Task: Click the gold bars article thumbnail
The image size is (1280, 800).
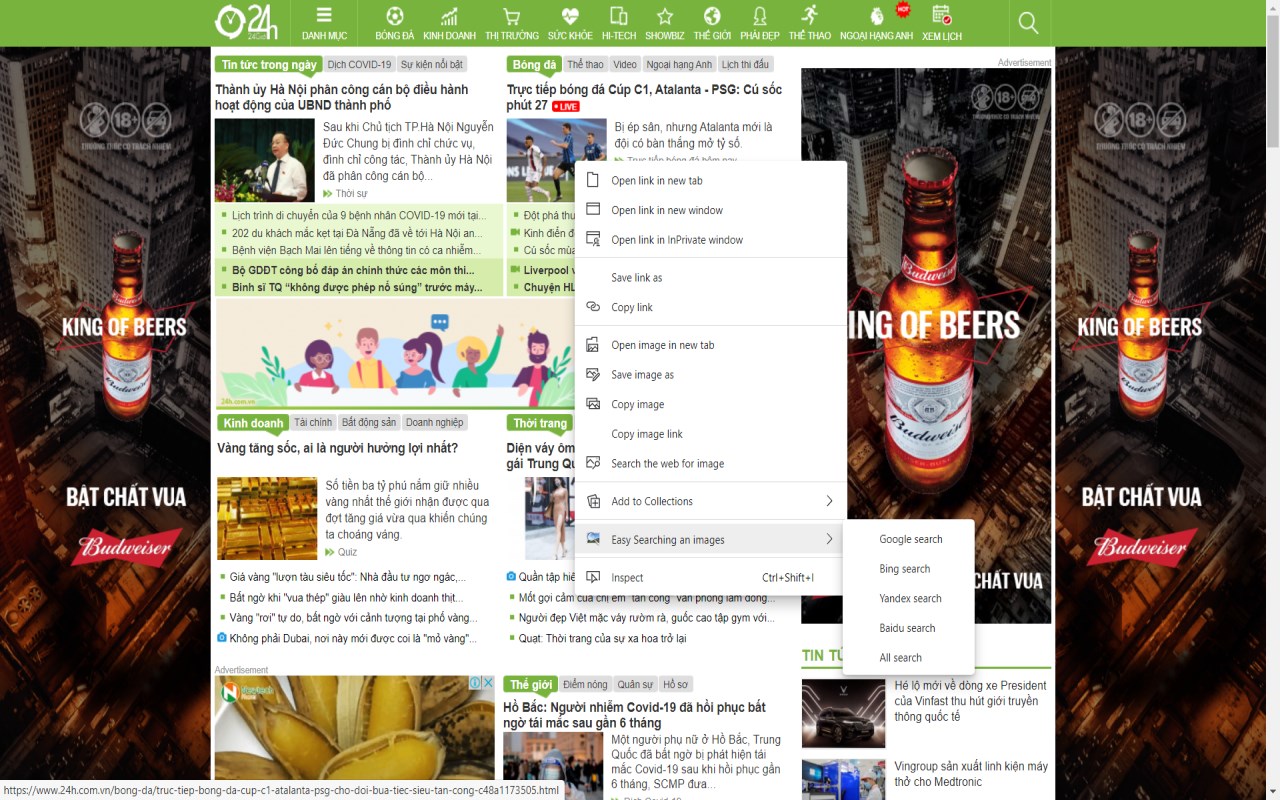Action: point(267,518)
